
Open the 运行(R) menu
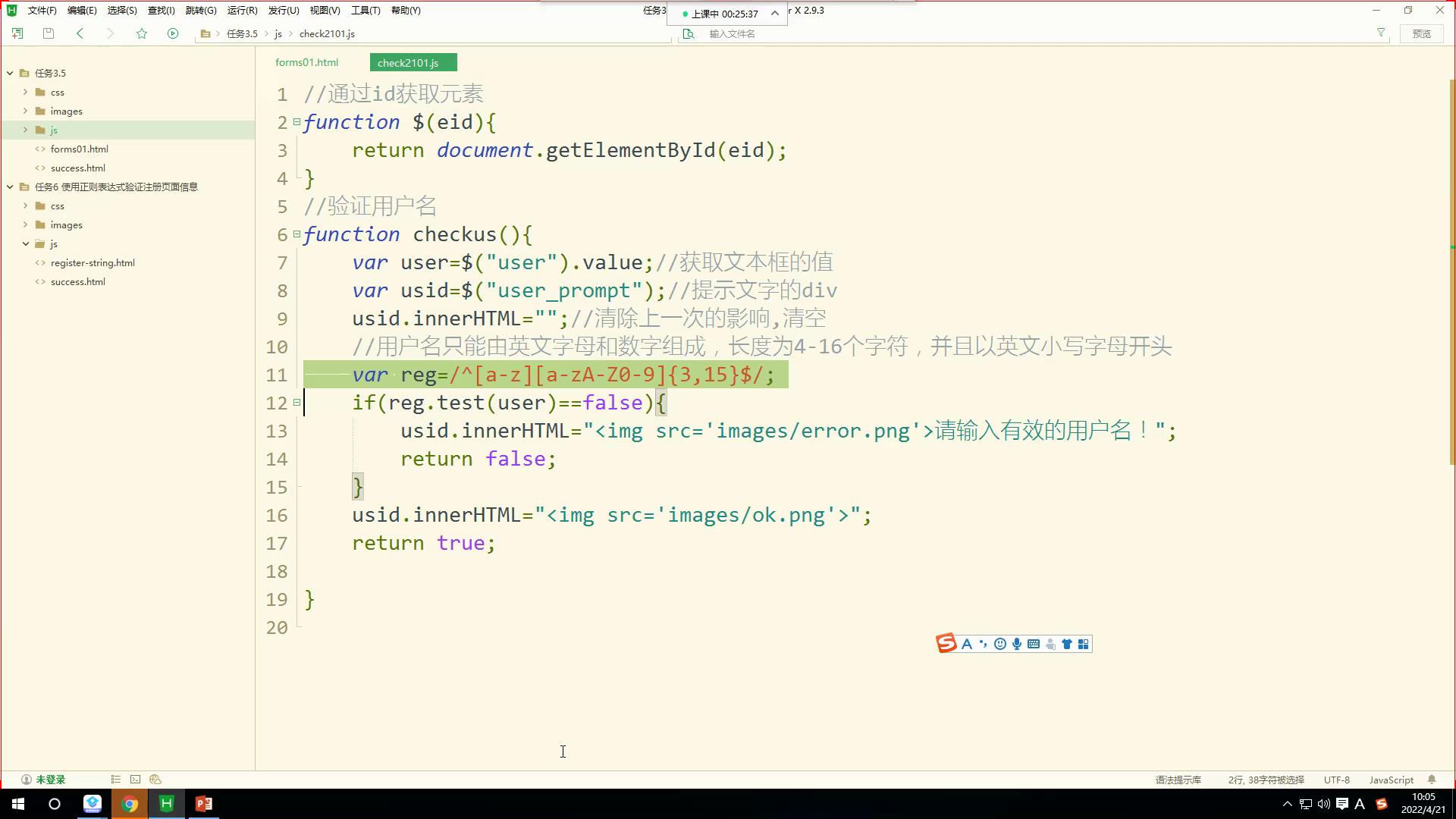[x=242, y=11]
